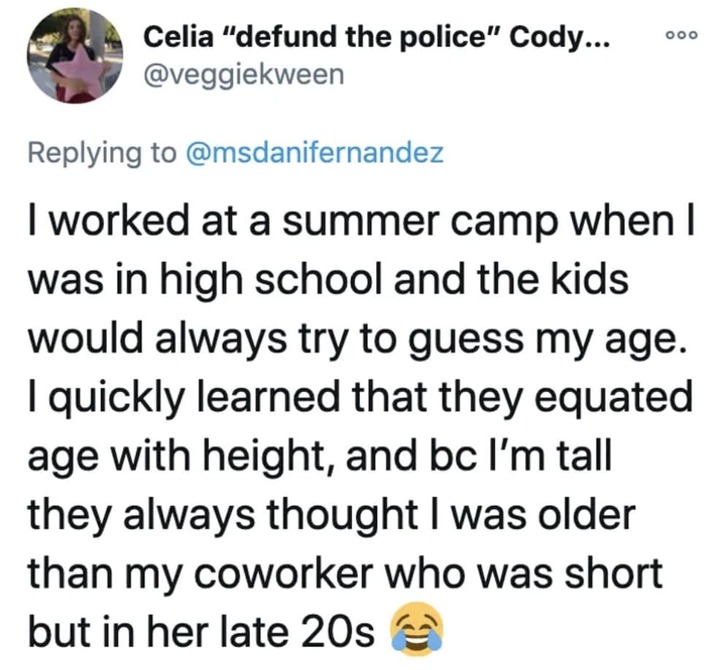The height and width of the screenshot is (670, 720).
Task: Click the line "was in high school and the kids"
Action: 328,280
